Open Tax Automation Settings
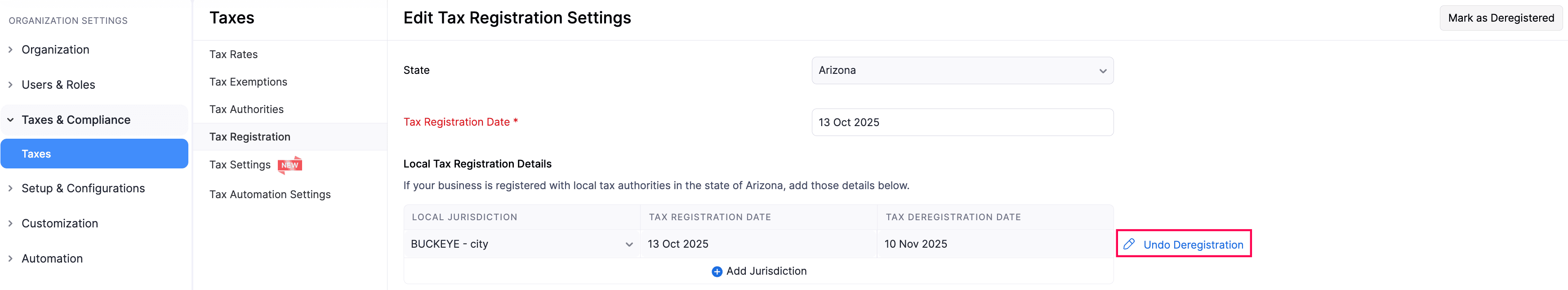Image resolution: width=1568 pixels, height=290 pixels. pos(270,195)
